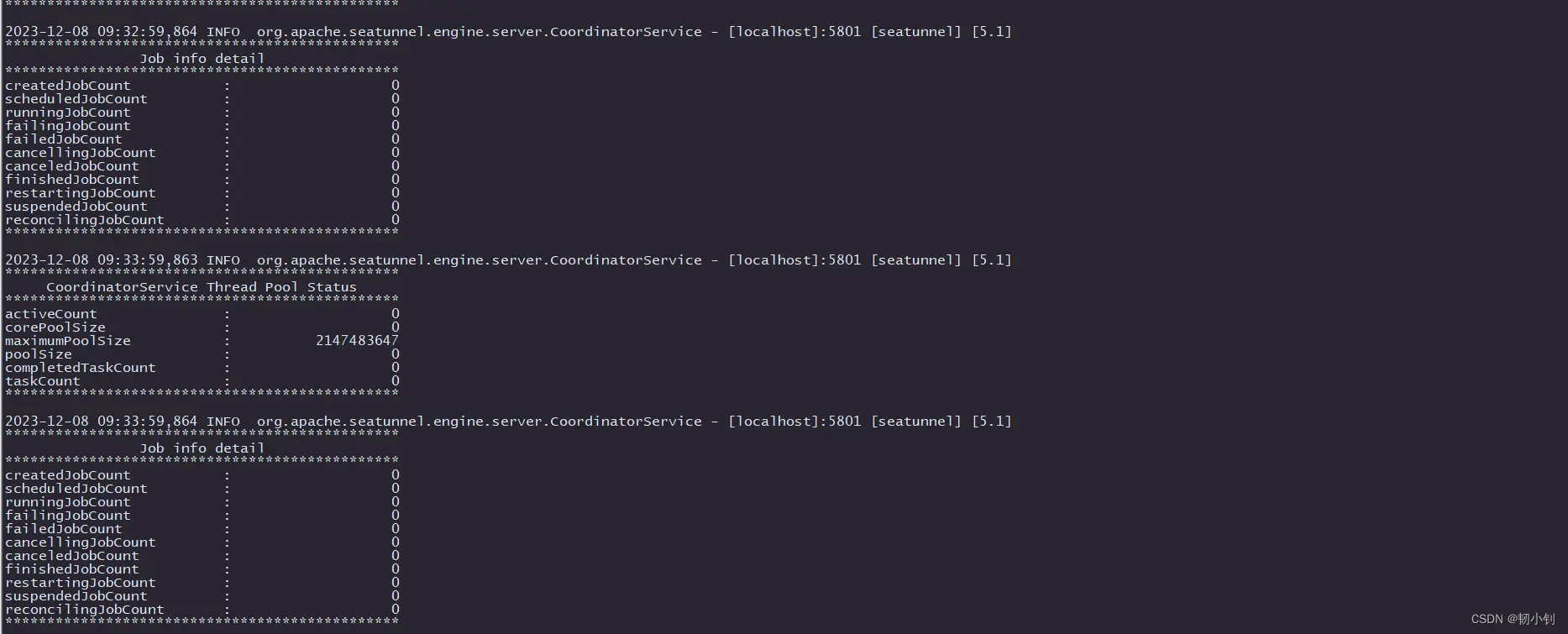Click the 09:33:59,863 timestamp log line

click(x=508, y=260)
